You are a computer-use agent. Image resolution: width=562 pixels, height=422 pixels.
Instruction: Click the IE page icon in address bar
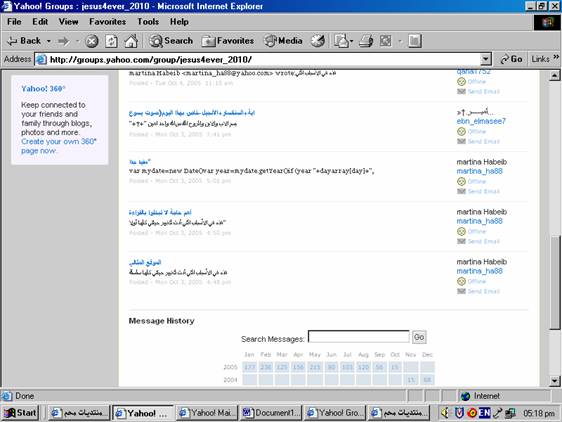(x=42, y=60)
